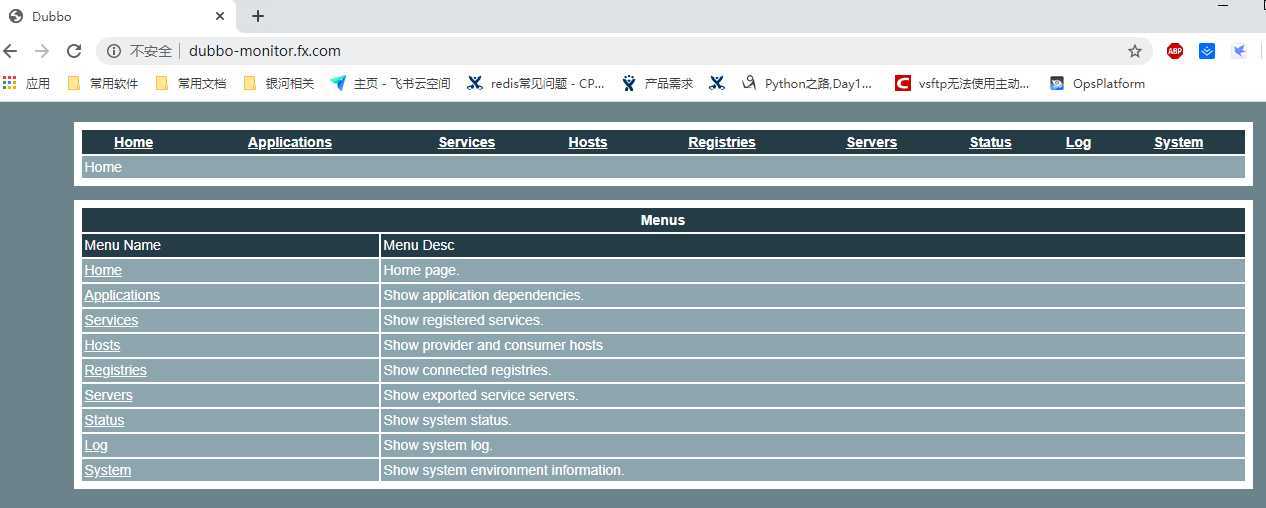Open the blue checkmark extension icon
1266x508 pixels.
pos(1207,51)
